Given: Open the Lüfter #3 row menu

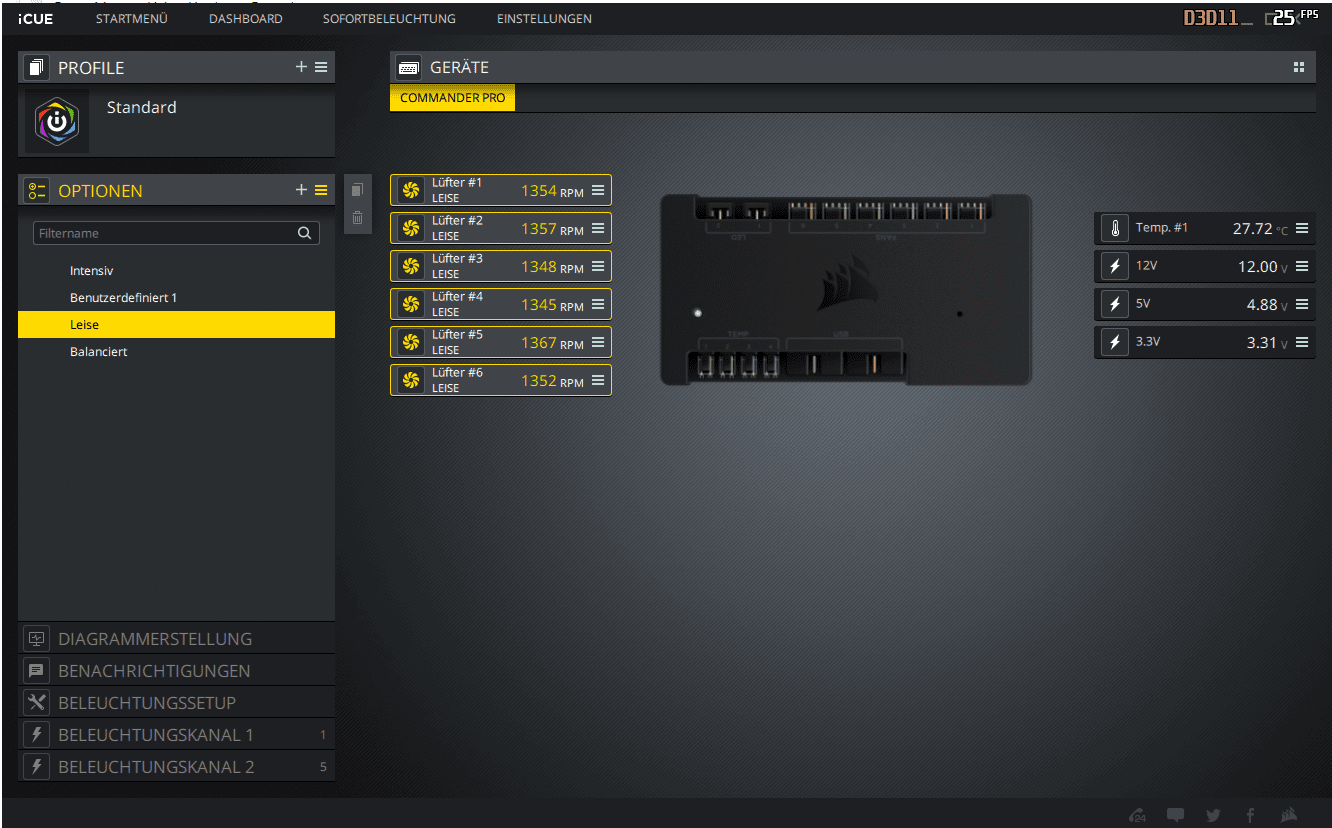Looking at the screenshot, I should [598, 266].
